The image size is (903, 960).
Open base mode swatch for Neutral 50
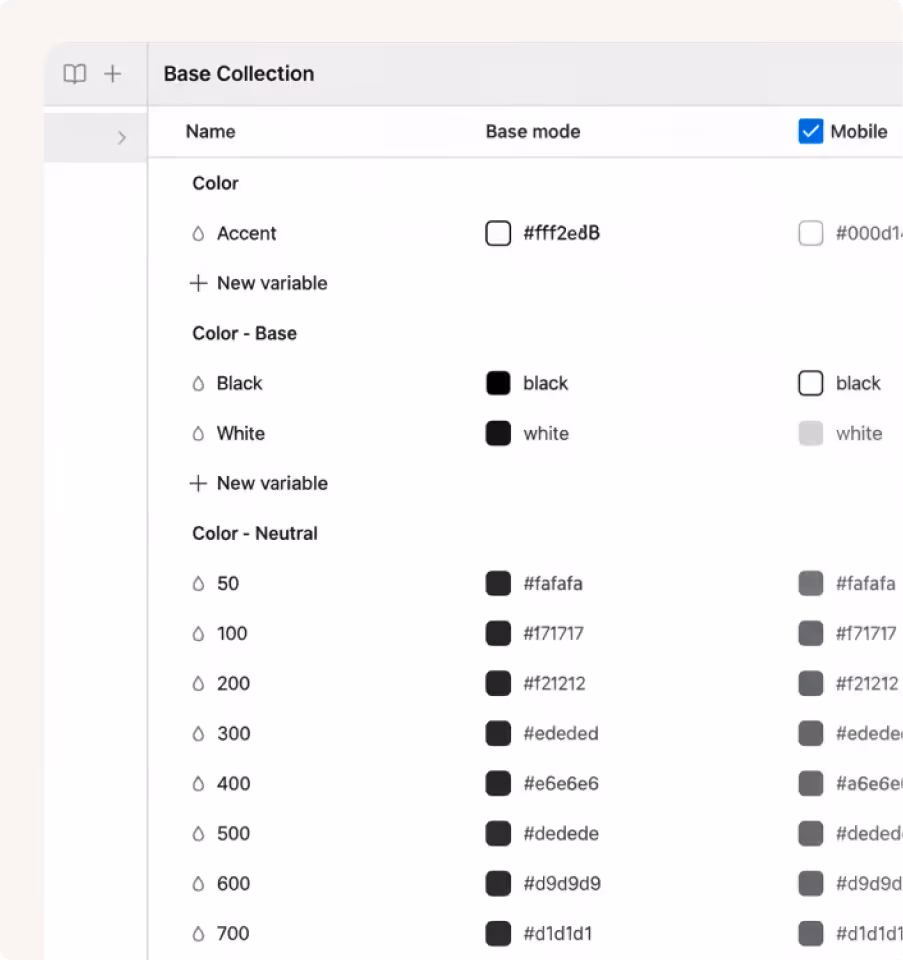(x=498, y=583)
